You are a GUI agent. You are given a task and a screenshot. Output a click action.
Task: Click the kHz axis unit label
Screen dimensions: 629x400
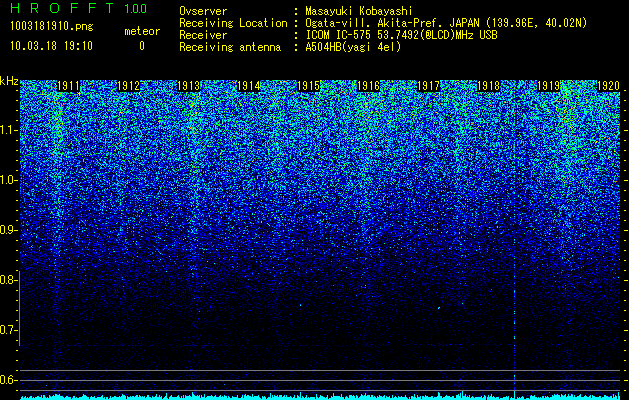9,81
